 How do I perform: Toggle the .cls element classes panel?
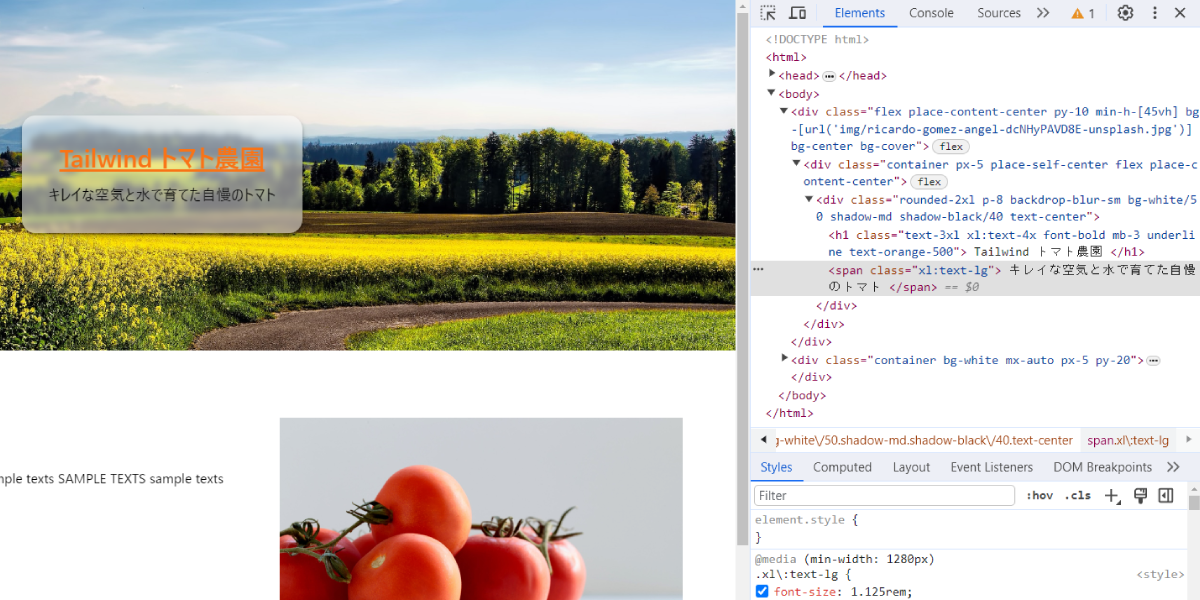1078,495
